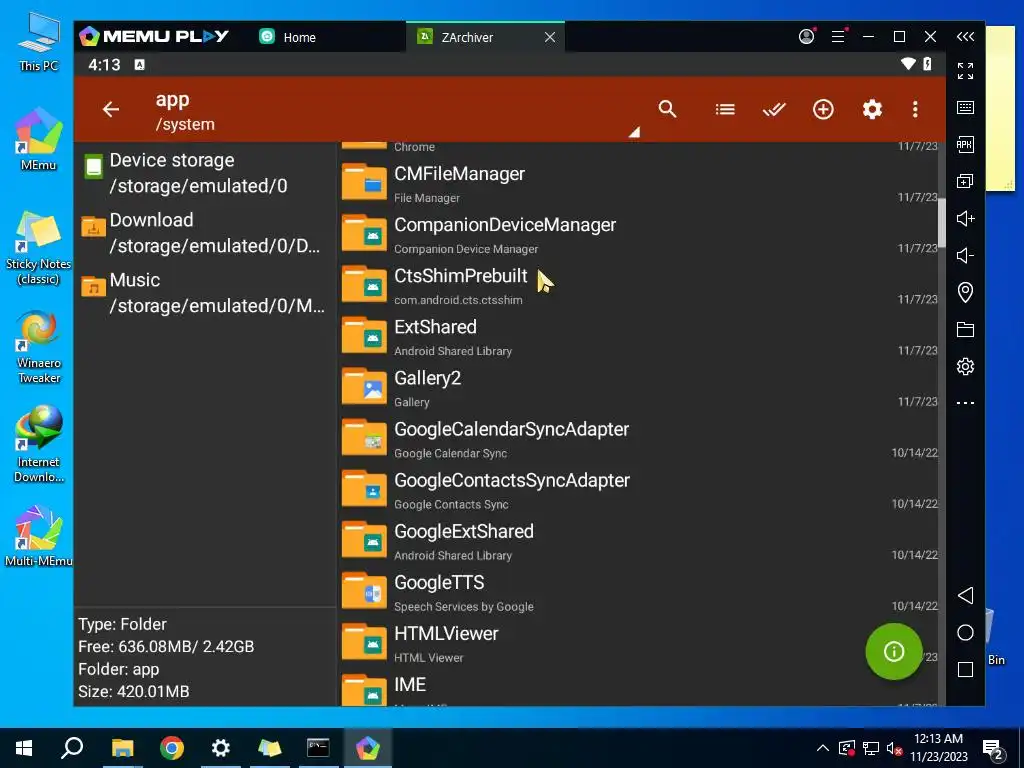The width and height of the screenshot is (1024, 768).
Task: Go to Music favorite location
Action: pos(205,293)
